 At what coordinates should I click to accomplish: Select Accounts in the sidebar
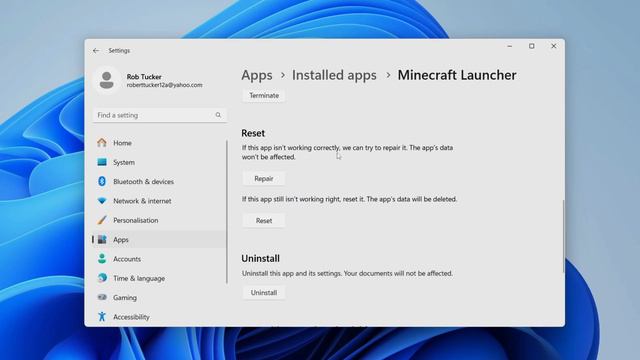[159, 259]
